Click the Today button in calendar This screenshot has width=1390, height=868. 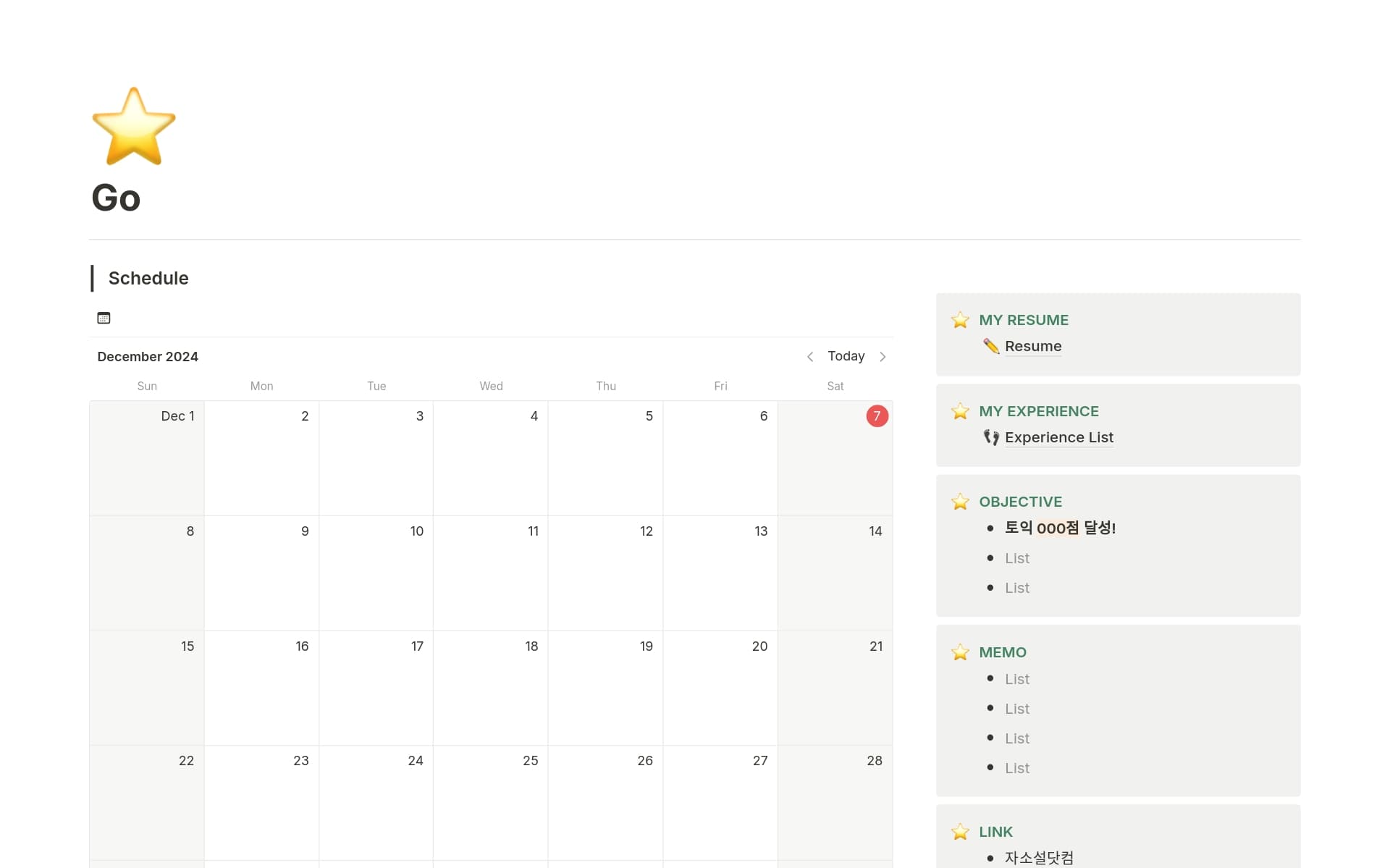[x=846, y=356]
